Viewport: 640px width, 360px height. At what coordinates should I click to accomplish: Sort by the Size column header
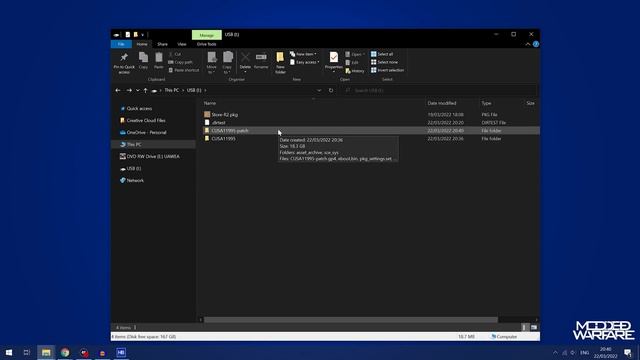(x=530, y=103)
